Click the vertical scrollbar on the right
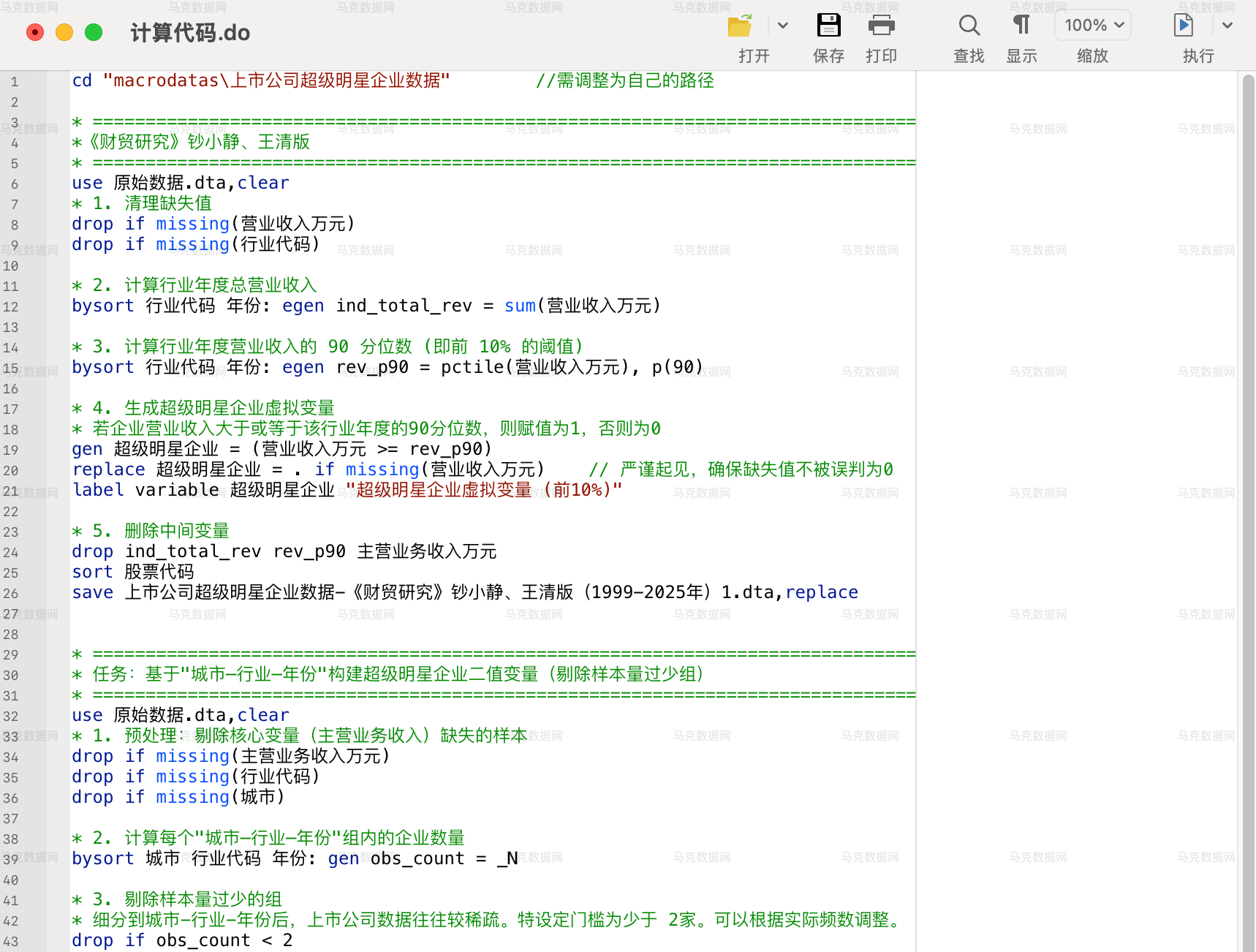 (1249, 511)
